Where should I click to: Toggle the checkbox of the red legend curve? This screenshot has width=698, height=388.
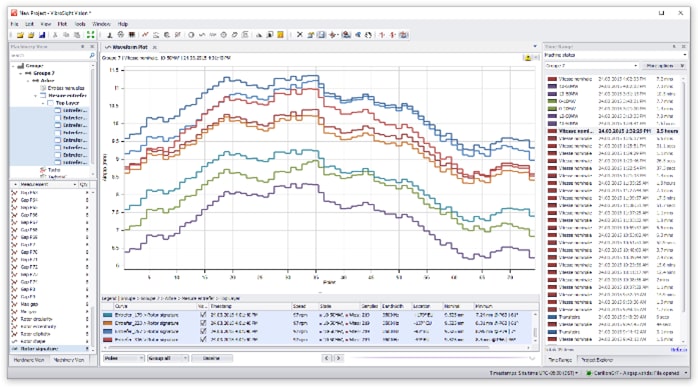(x=203, y=340)
